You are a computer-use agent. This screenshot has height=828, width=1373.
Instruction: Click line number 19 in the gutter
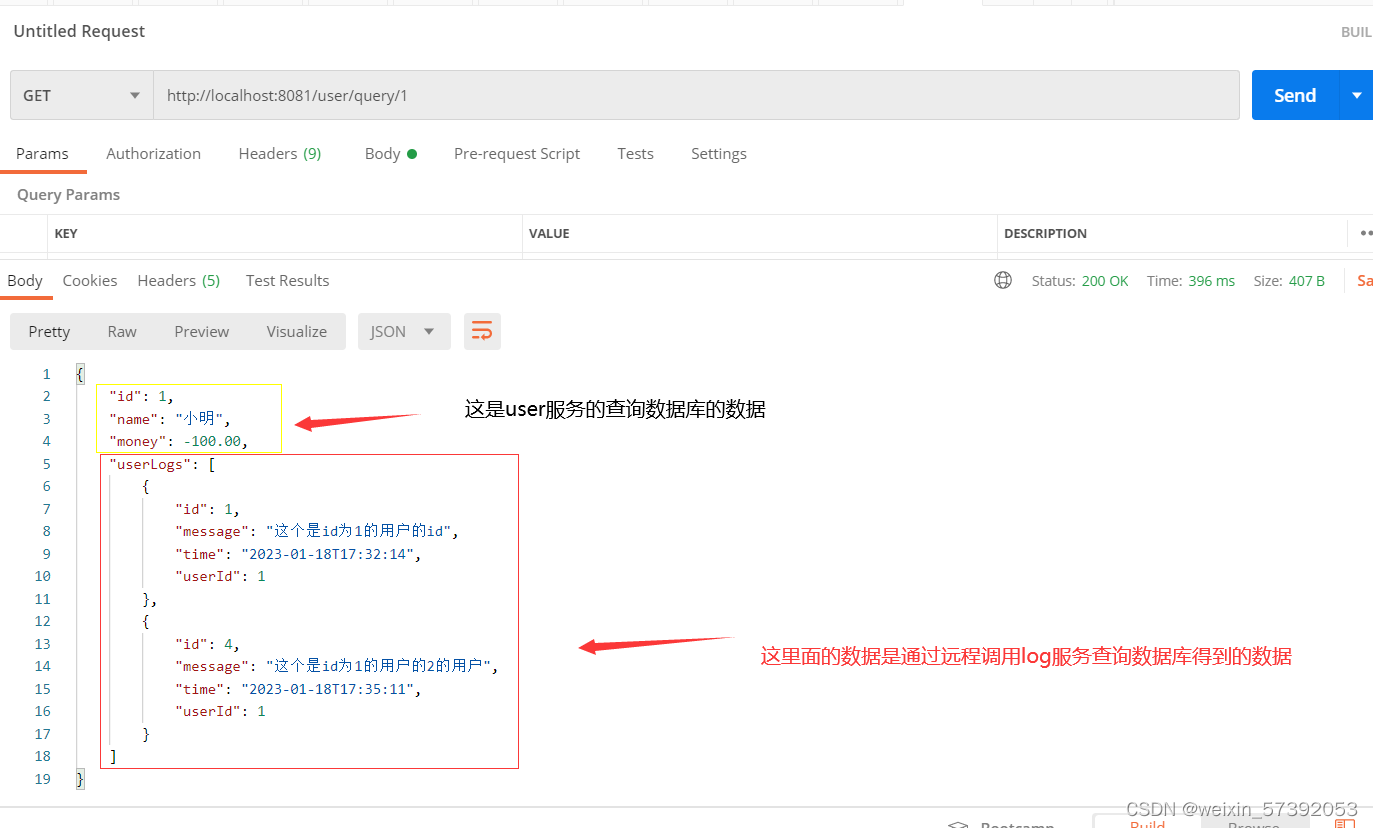point(42,779)
